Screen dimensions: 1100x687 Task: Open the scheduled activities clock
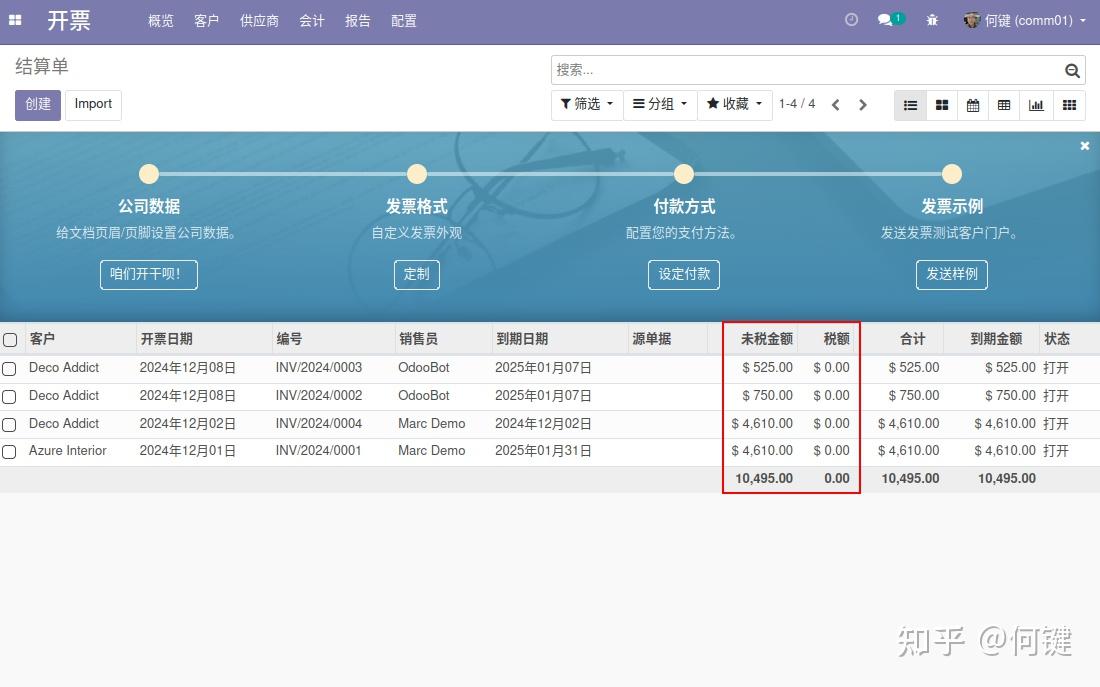851,19
